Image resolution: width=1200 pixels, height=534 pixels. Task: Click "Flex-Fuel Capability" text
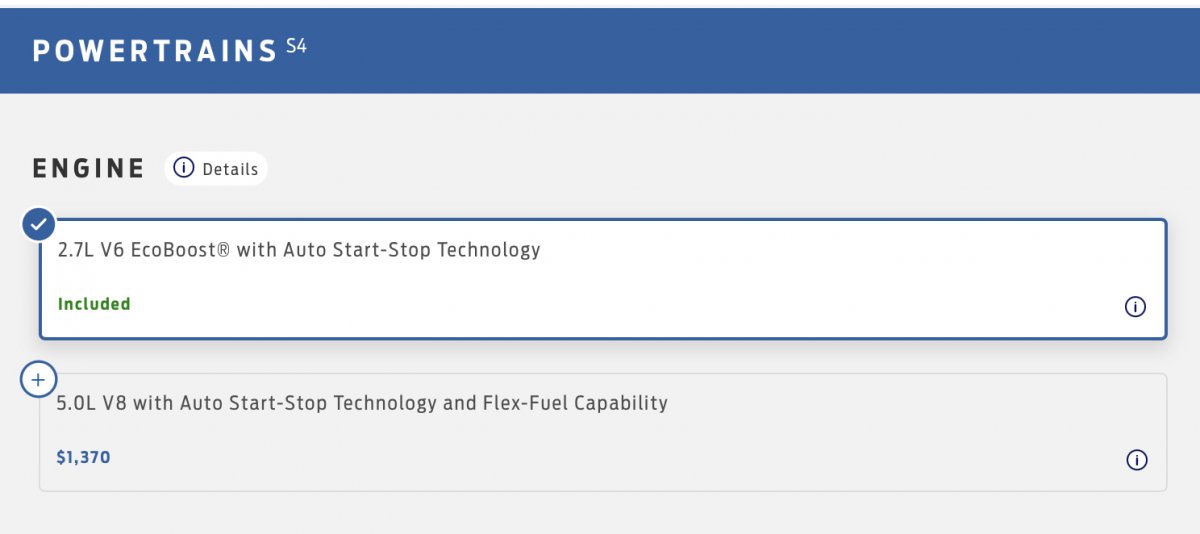click(575, 403)
